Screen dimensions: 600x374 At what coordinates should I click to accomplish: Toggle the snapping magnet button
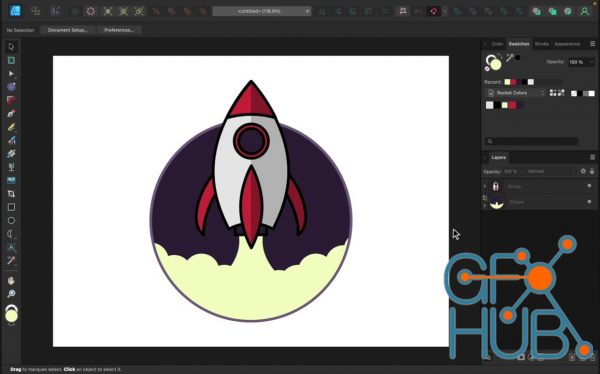(434, 11)
